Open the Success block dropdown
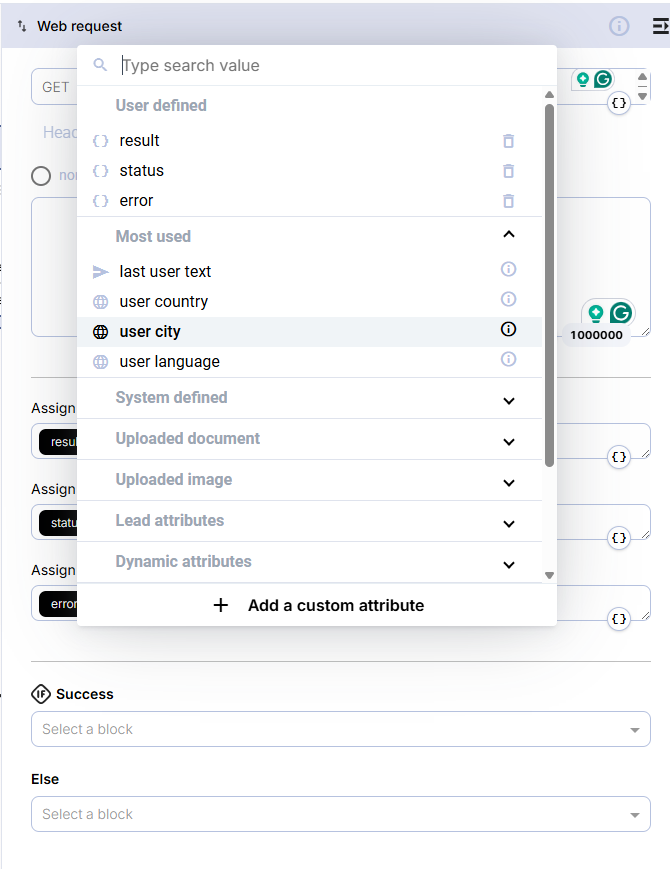 (x=340, y=729)
